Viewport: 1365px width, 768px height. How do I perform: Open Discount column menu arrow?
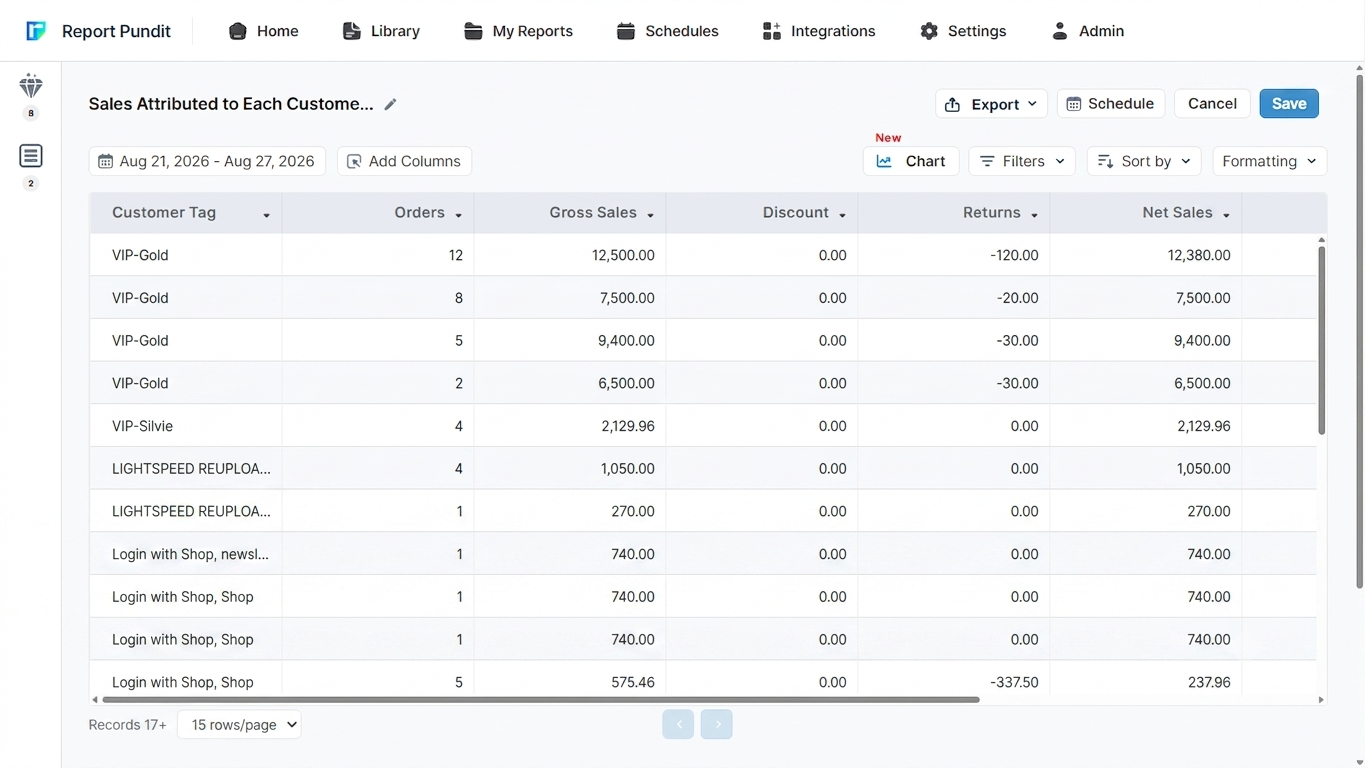[843, 215]
